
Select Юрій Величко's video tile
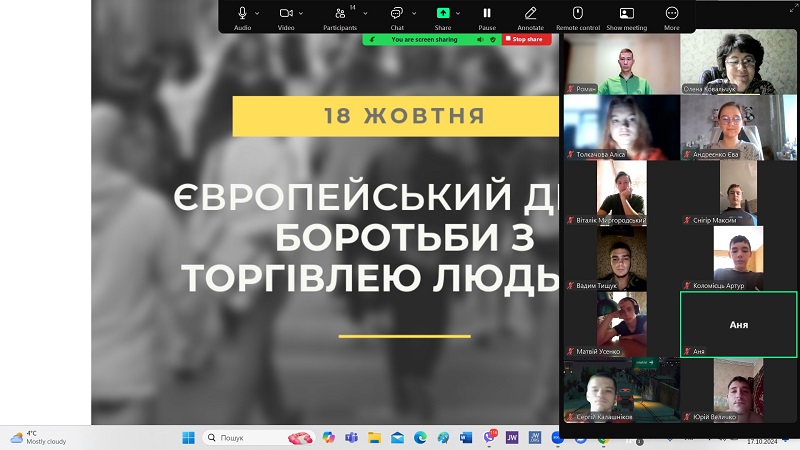click(738, 390)
